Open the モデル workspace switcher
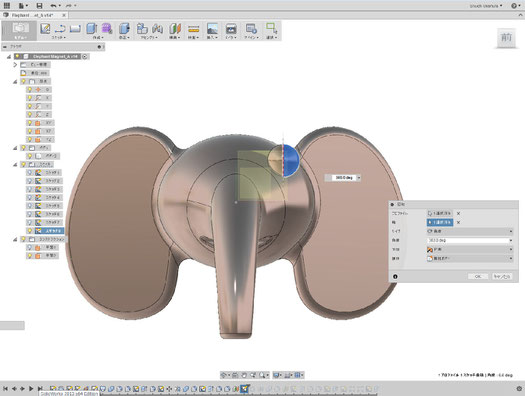The width and height of the screenshot is (525, 396). coord(20,30)
